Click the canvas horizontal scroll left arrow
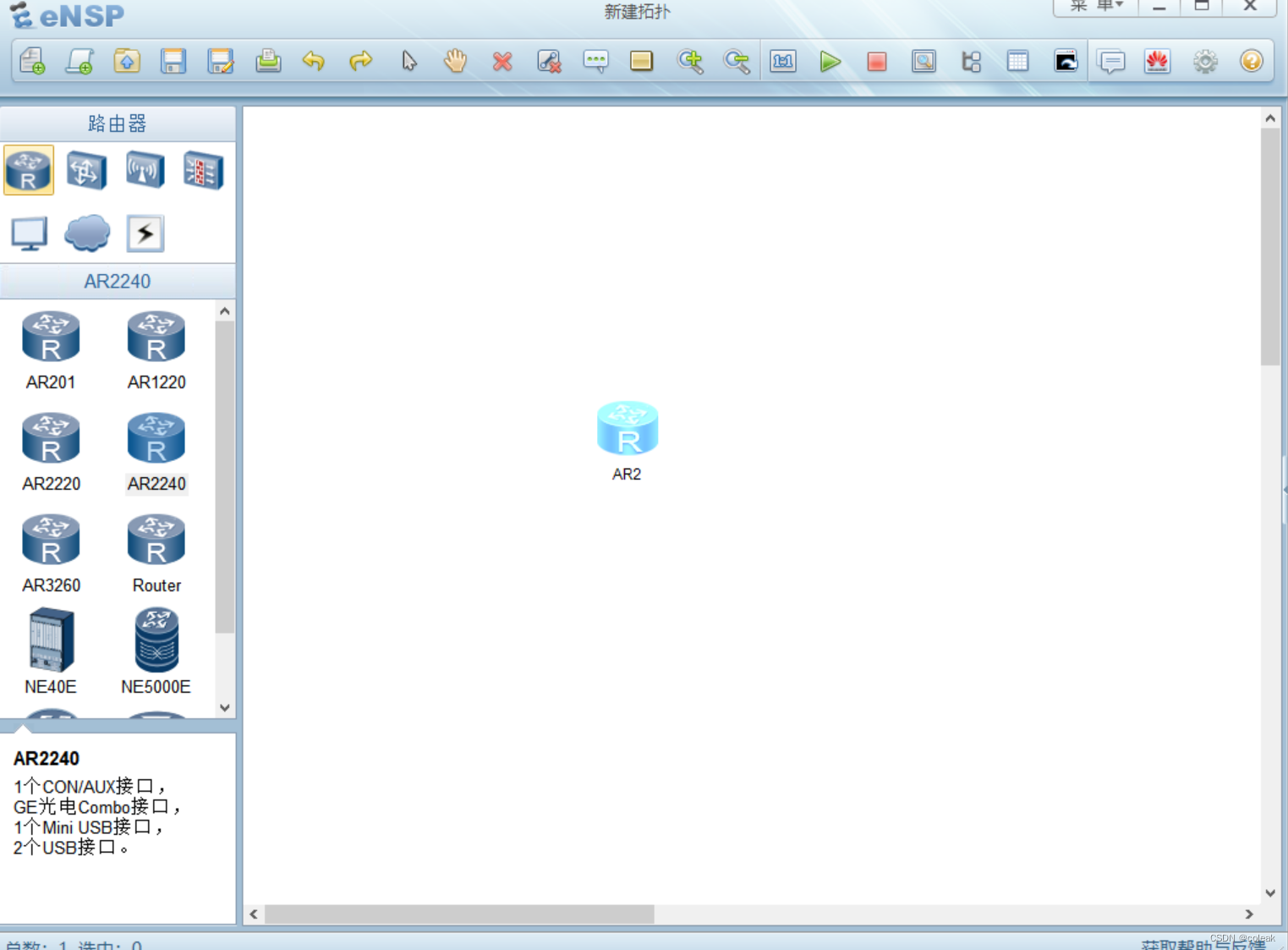This screenshot has width=1288, height=950. (x=254, y=914)
